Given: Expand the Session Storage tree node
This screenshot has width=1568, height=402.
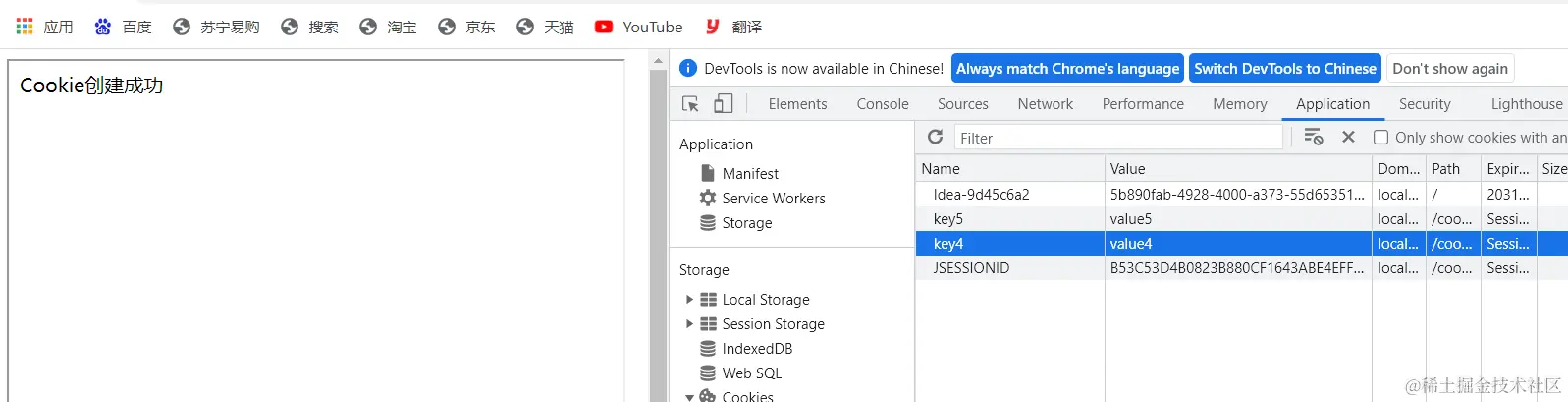Looking at the screenshot, I should click(x=689, y=323).
